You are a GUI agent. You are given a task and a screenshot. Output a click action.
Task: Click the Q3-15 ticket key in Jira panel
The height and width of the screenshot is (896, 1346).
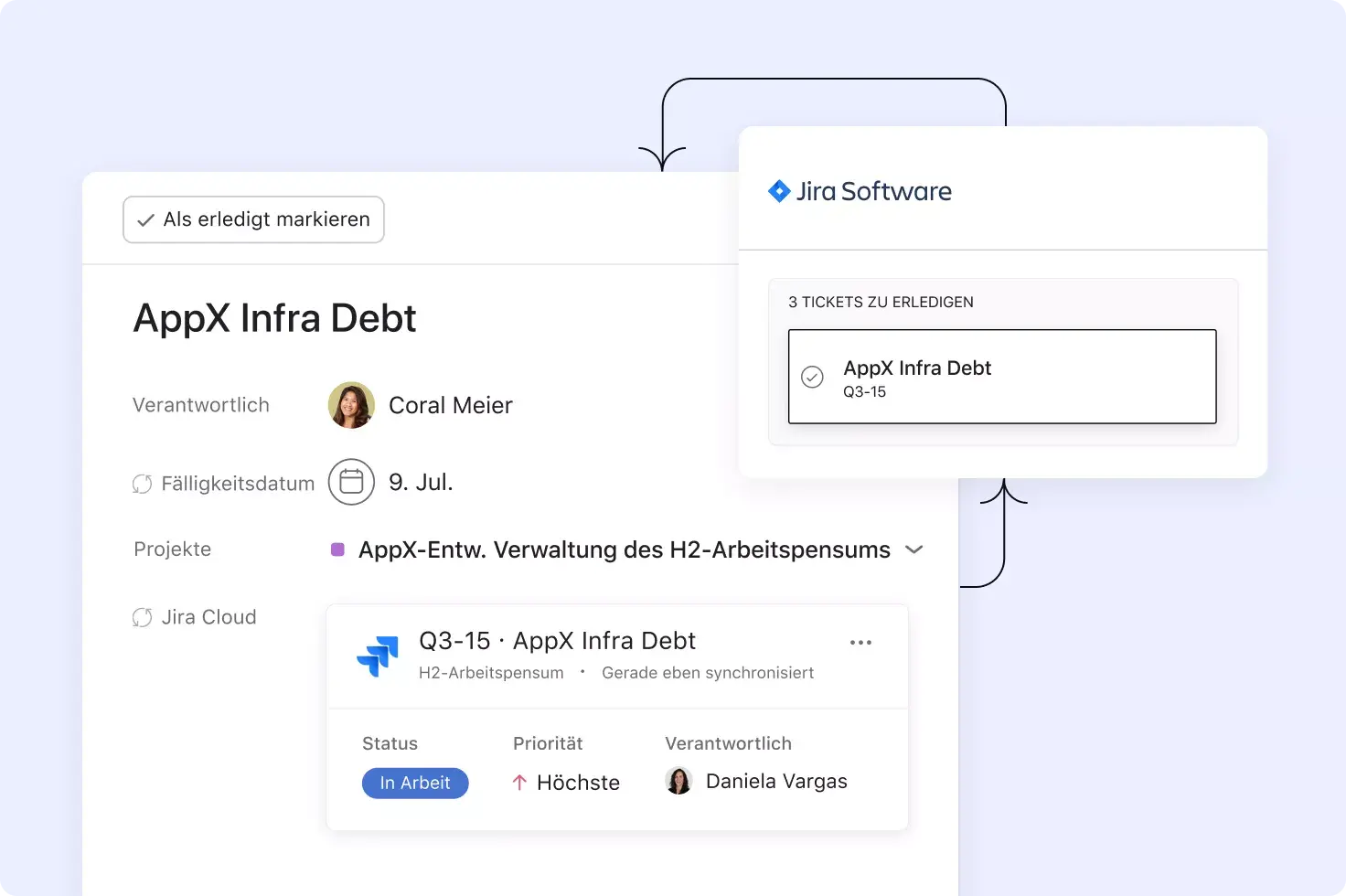[x=864, y=391]
